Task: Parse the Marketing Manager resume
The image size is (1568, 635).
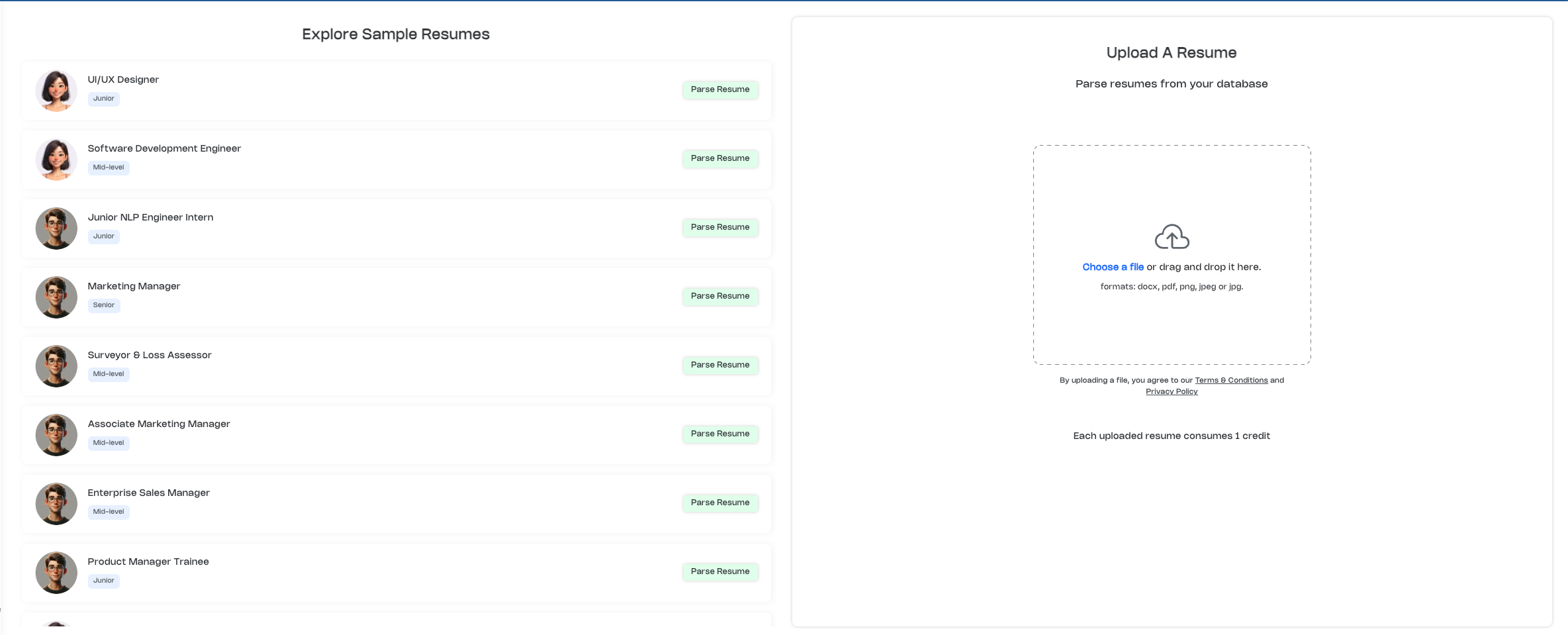Action: pos(720,296)
